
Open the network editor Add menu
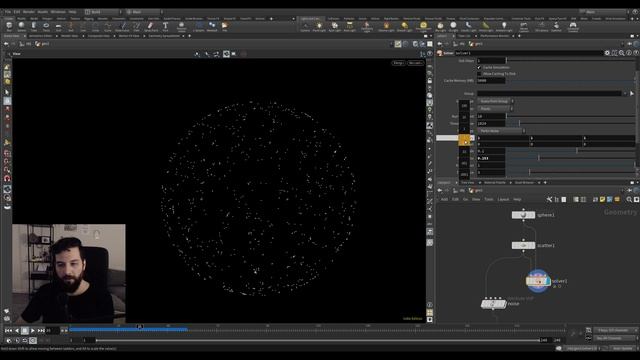point(444,199)
